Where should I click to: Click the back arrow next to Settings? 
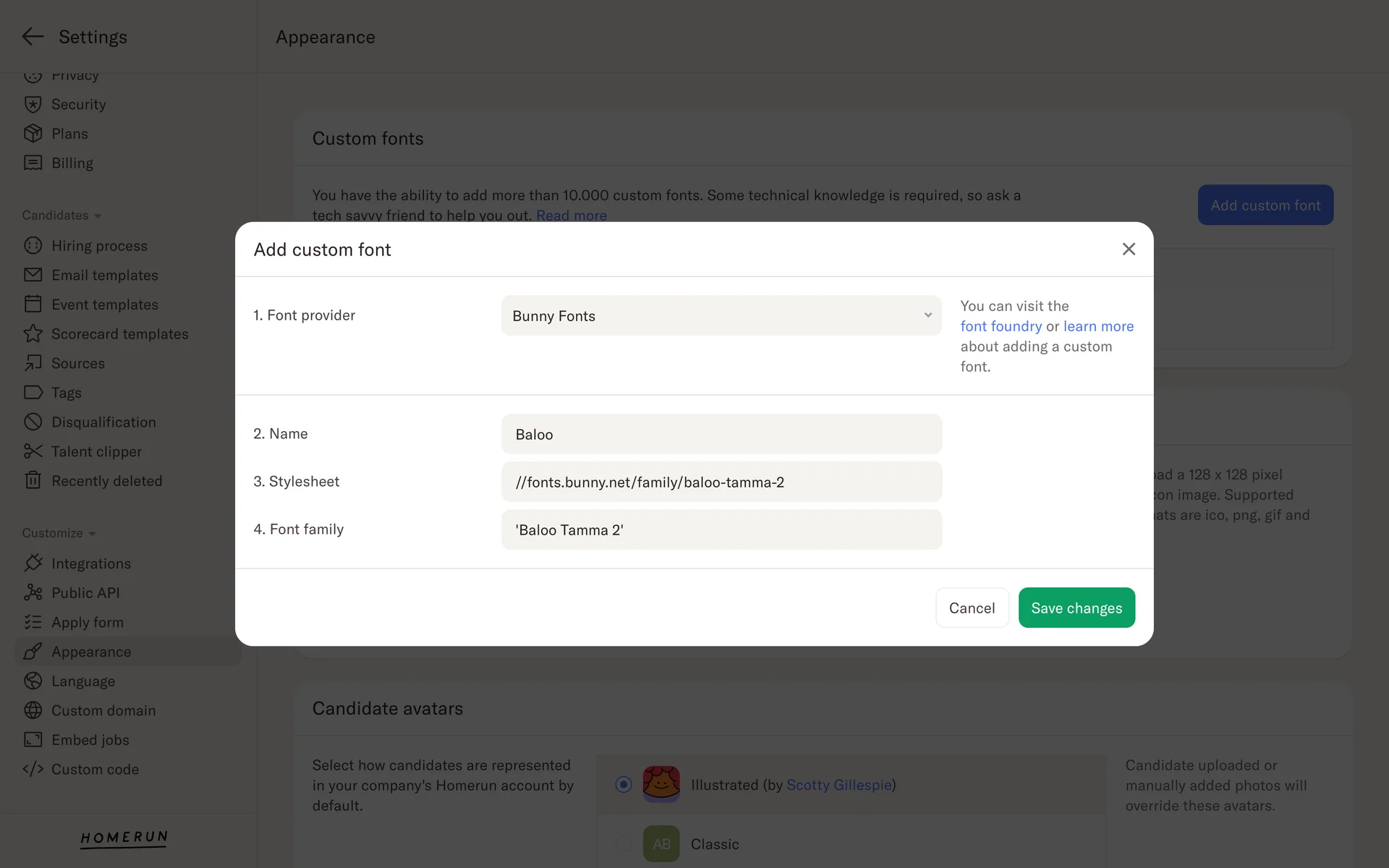pos(33,37)
